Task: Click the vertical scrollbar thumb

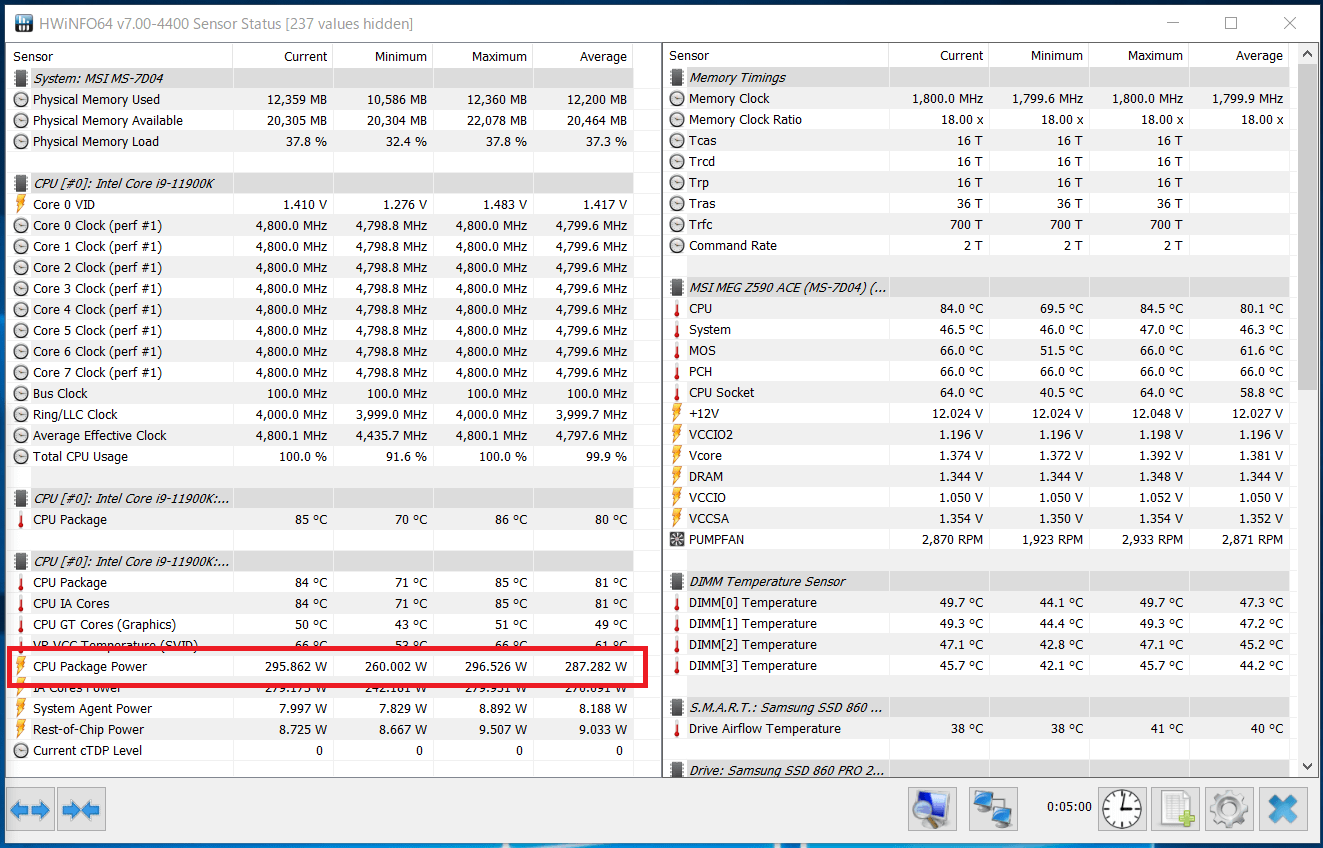Action: pos(1307,228)
